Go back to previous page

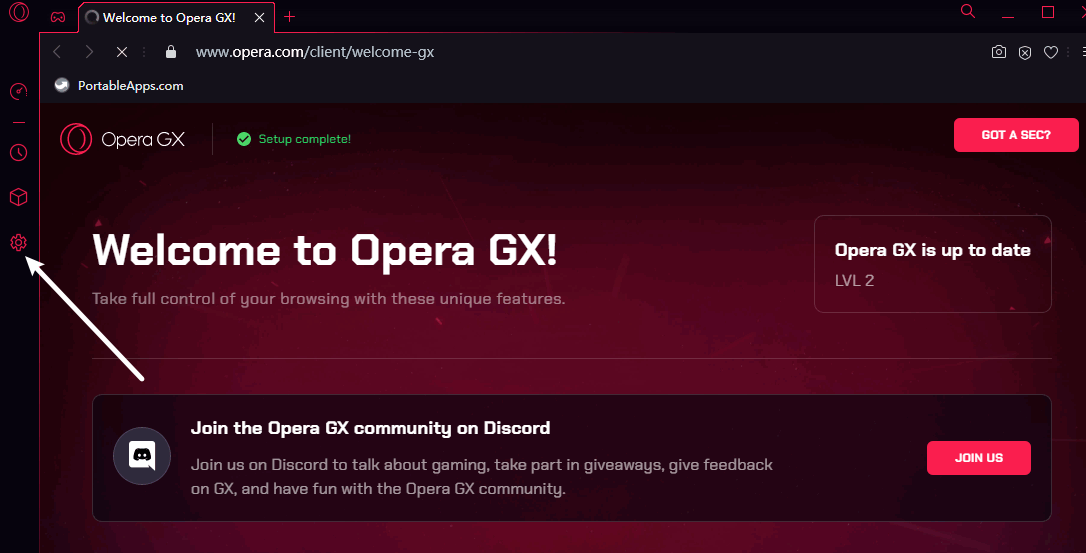(x=57, y=52)
